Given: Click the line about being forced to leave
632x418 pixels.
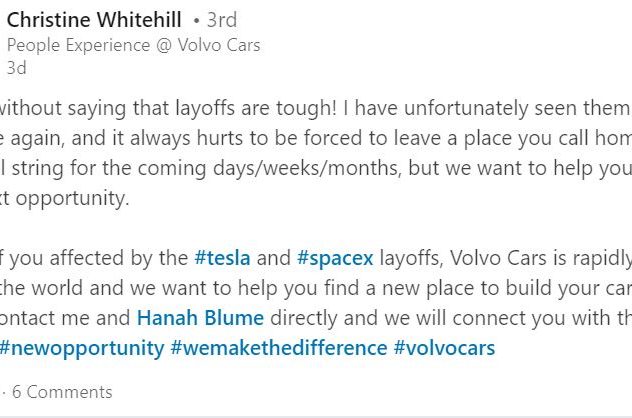Looking at the screenshot, I should (316, 138).
